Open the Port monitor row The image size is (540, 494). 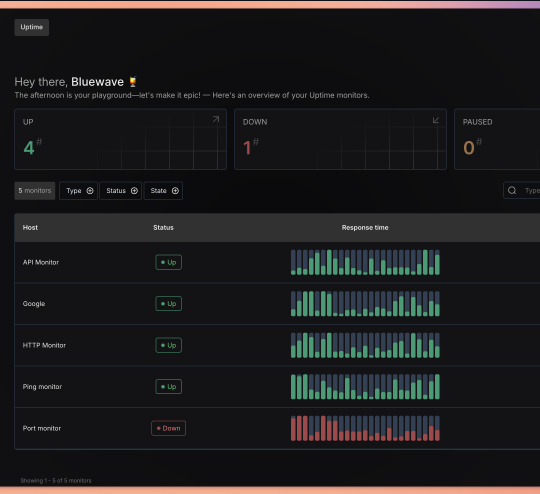coord(277,428)
